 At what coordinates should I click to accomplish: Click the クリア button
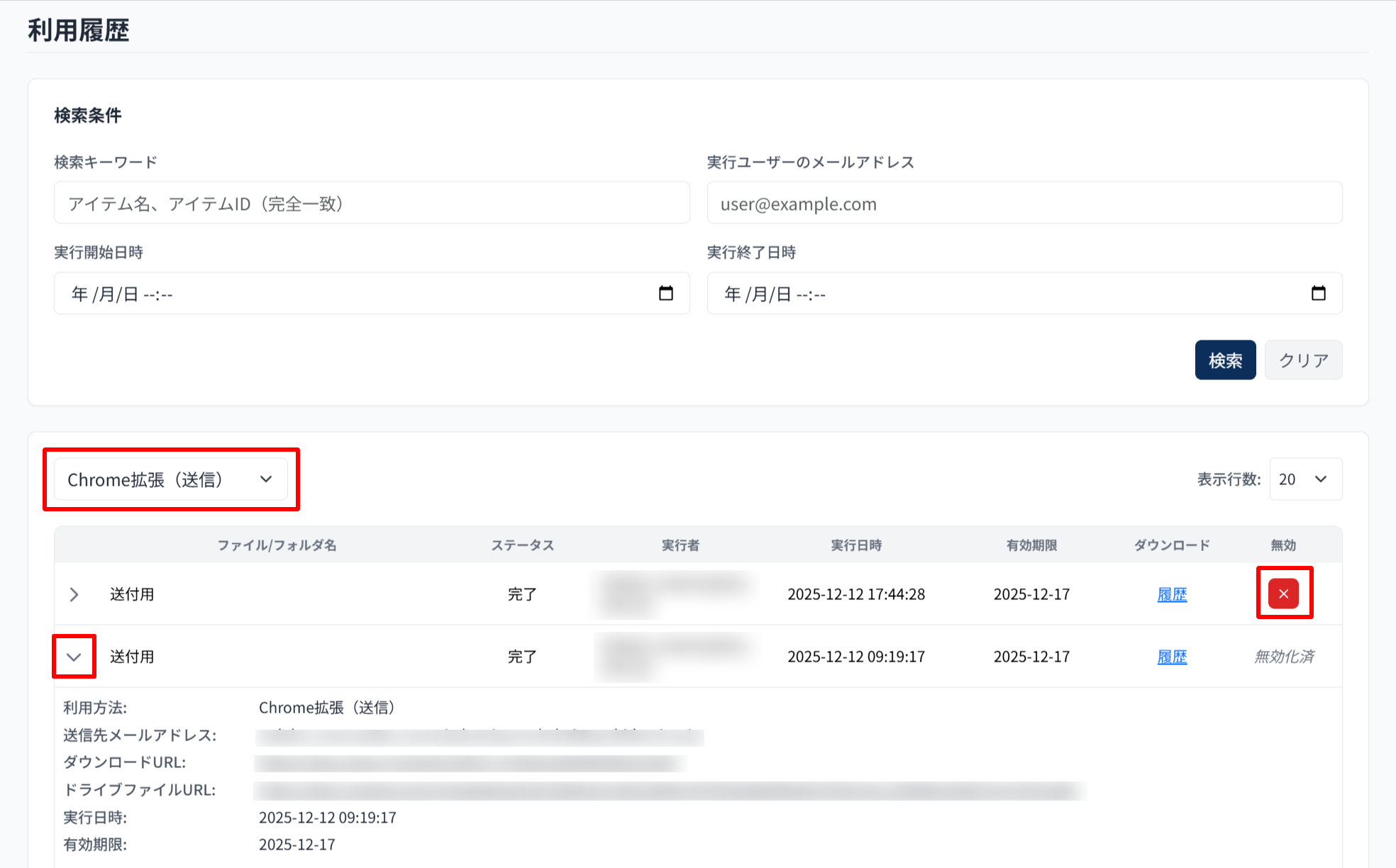point(1303,360)
